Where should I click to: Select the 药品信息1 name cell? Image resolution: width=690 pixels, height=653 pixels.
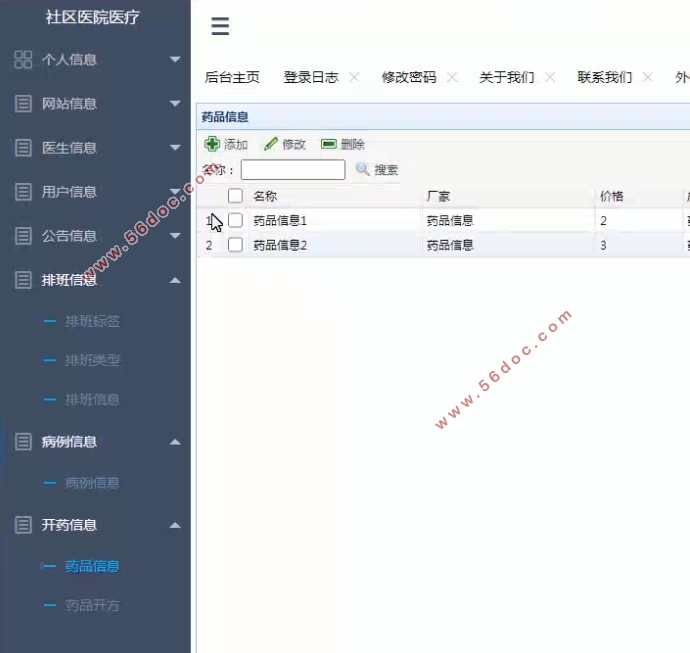pos(280,220)
